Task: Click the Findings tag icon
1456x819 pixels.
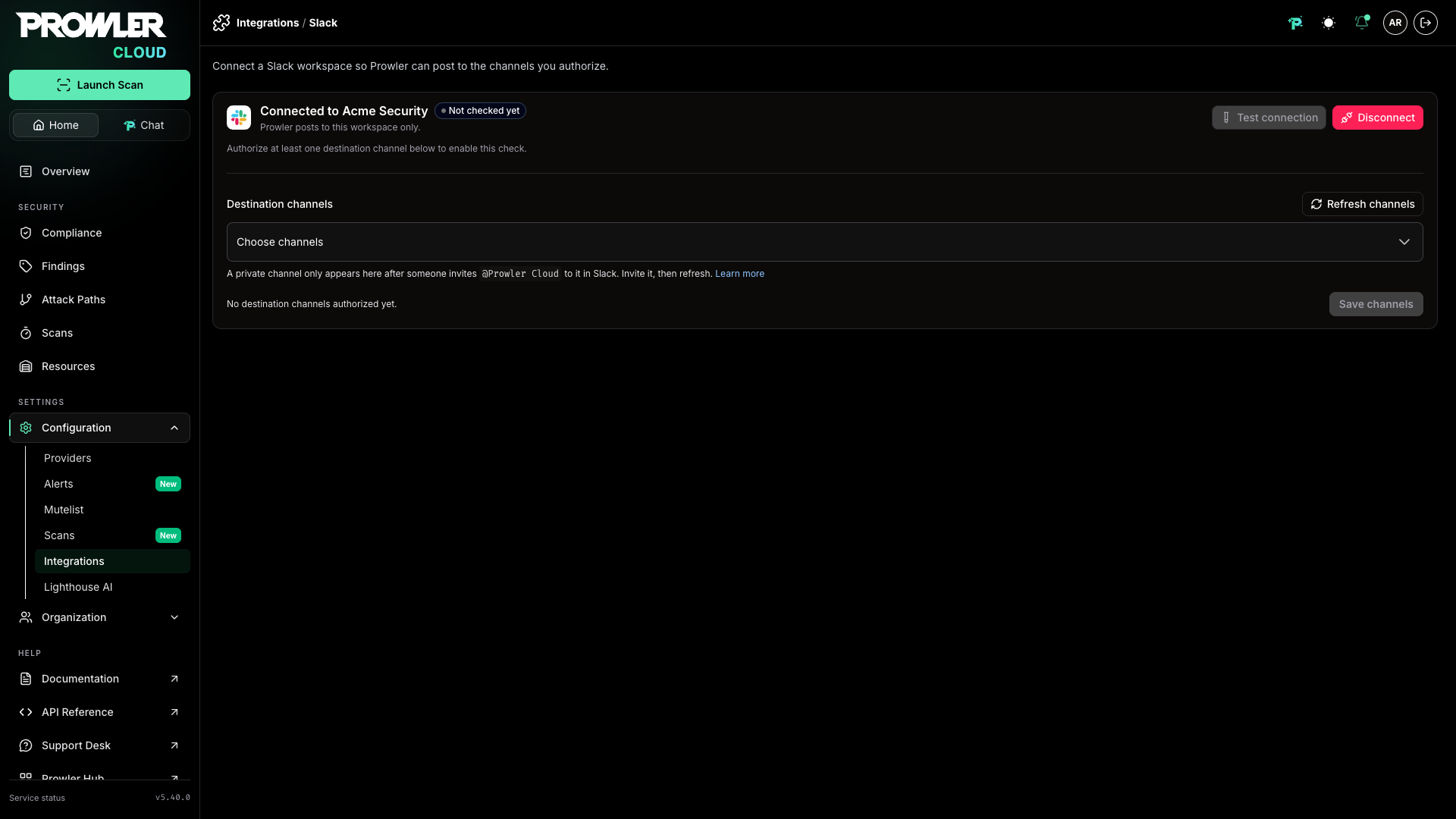Action: [x=26, y=266]
